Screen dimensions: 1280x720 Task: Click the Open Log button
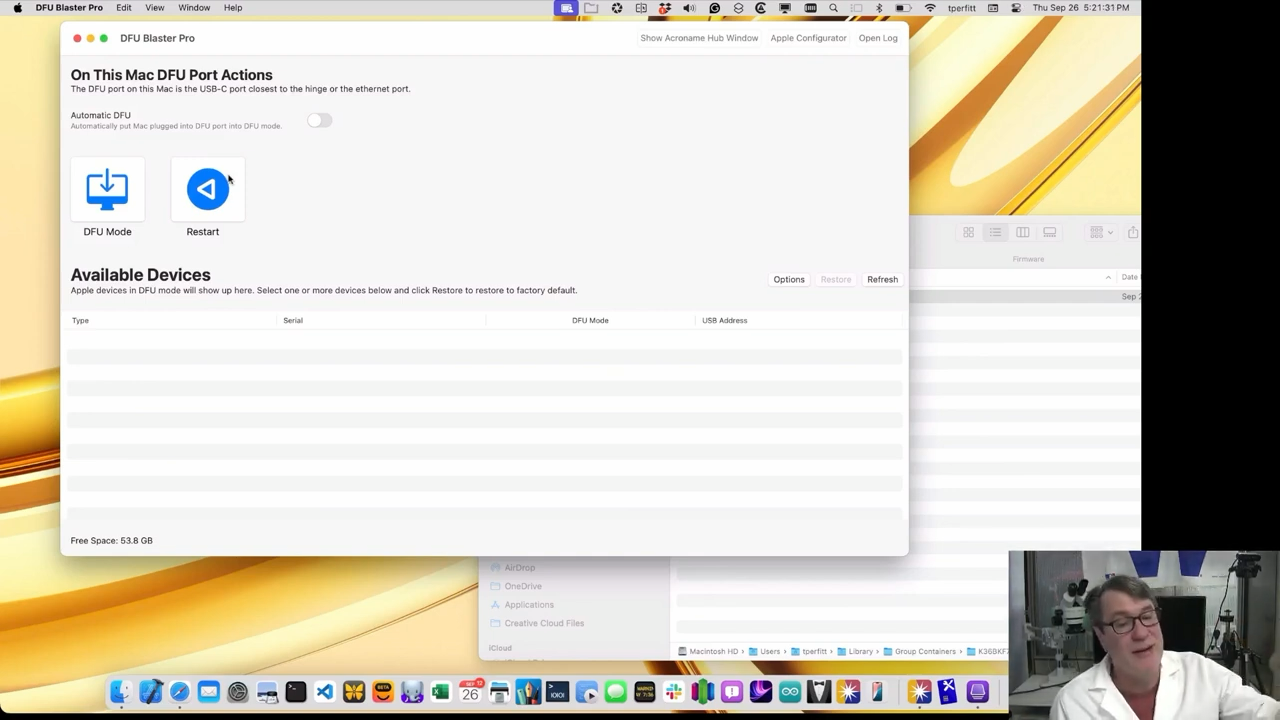pyautogui.click(x=878, y=38)
